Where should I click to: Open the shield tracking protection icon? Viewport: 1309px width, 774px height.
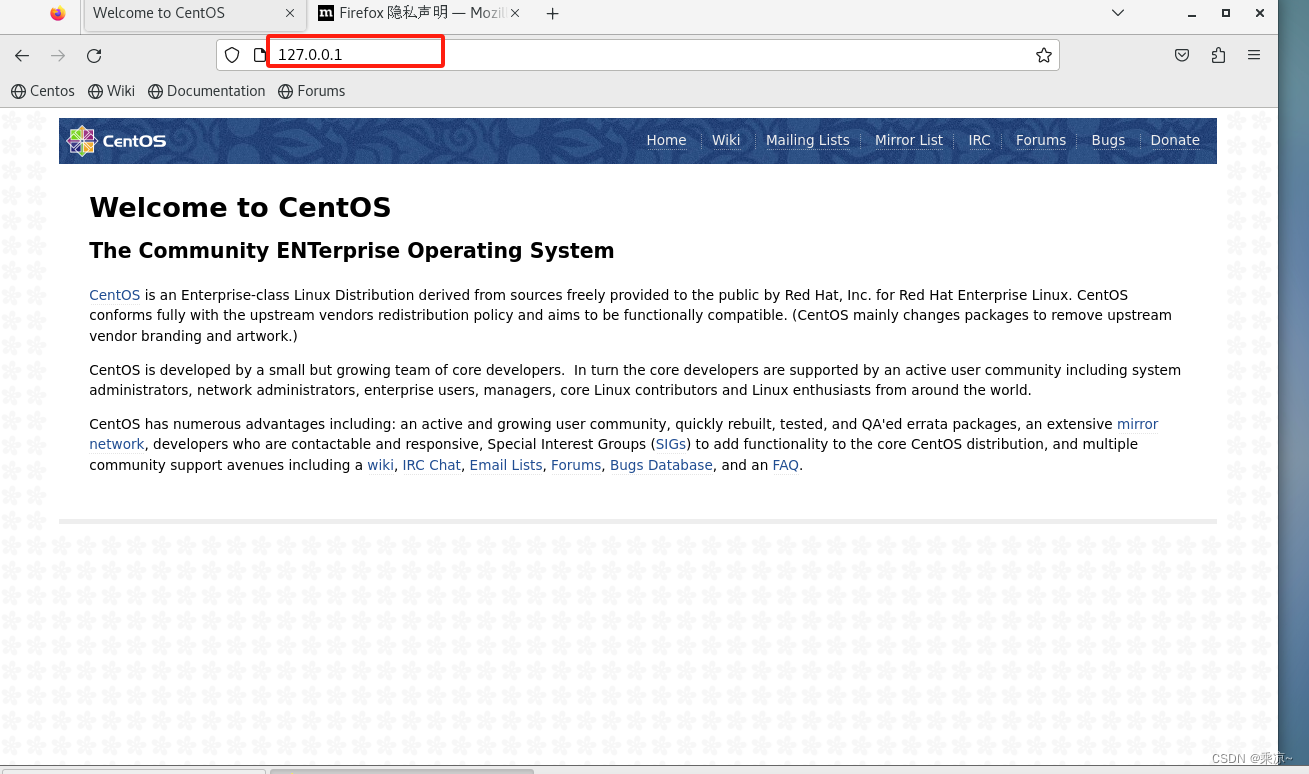(232, 55)
